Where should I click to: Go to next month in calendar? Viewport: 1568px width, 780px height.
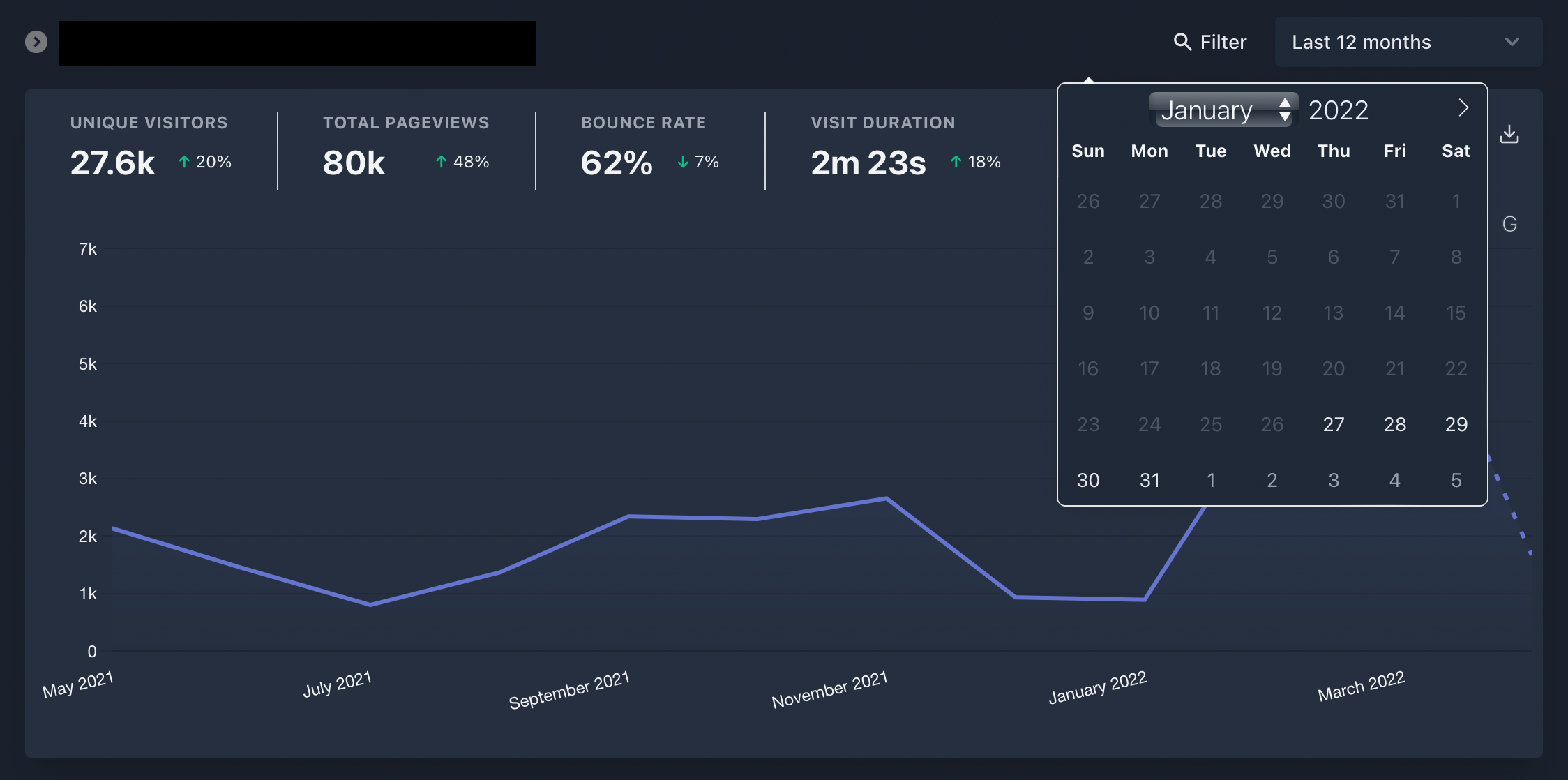click(1463, 108)
